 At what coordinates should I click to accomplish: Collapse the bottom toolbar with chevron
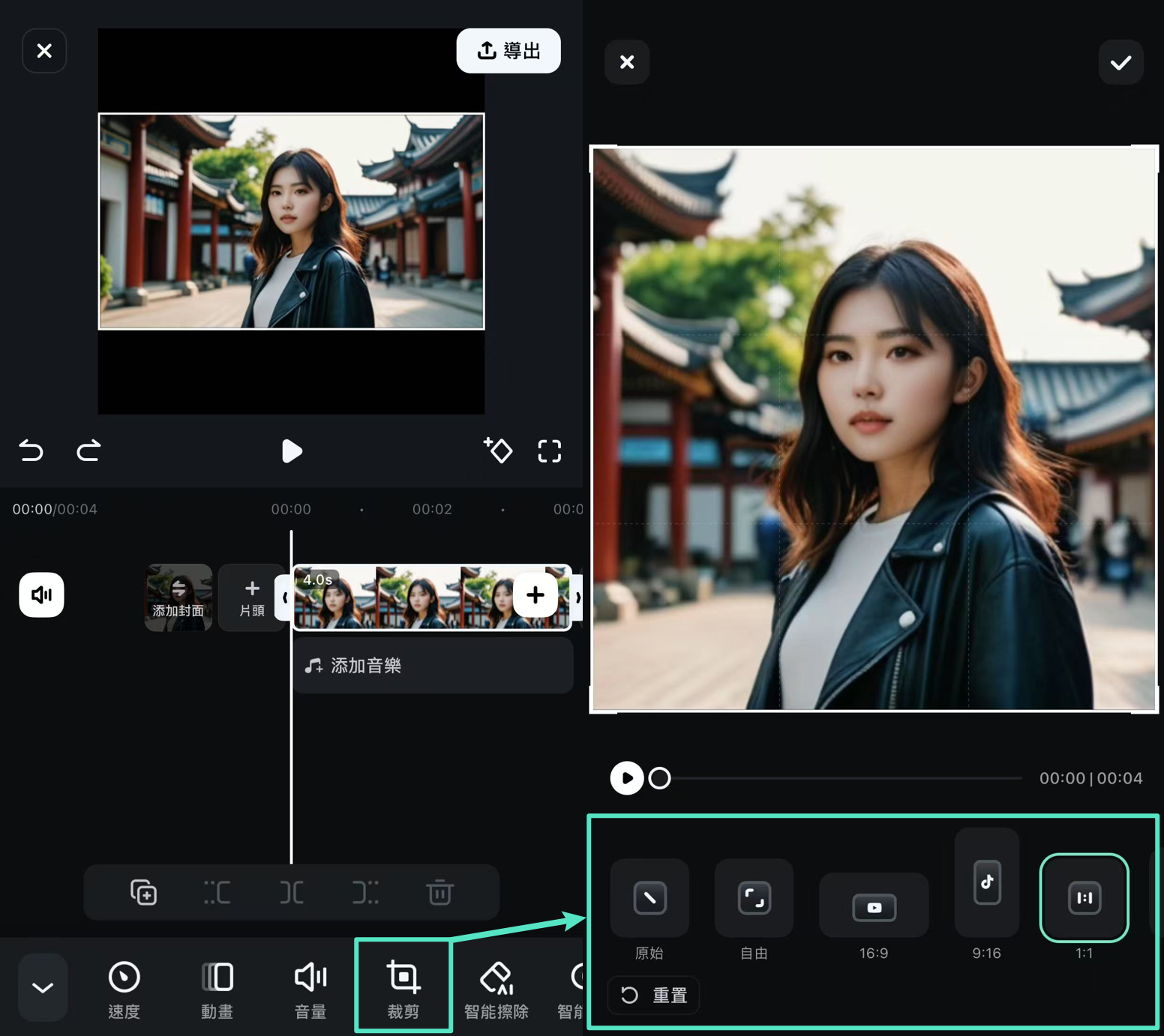43,987
